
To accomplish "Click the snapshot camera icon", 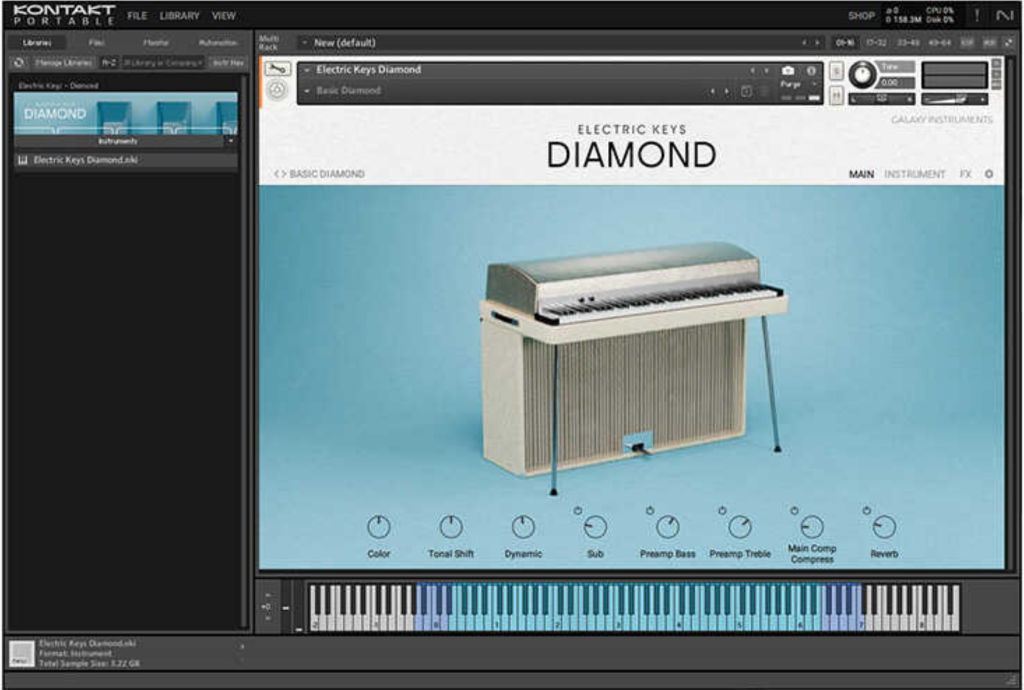I will tap(788, 71).
